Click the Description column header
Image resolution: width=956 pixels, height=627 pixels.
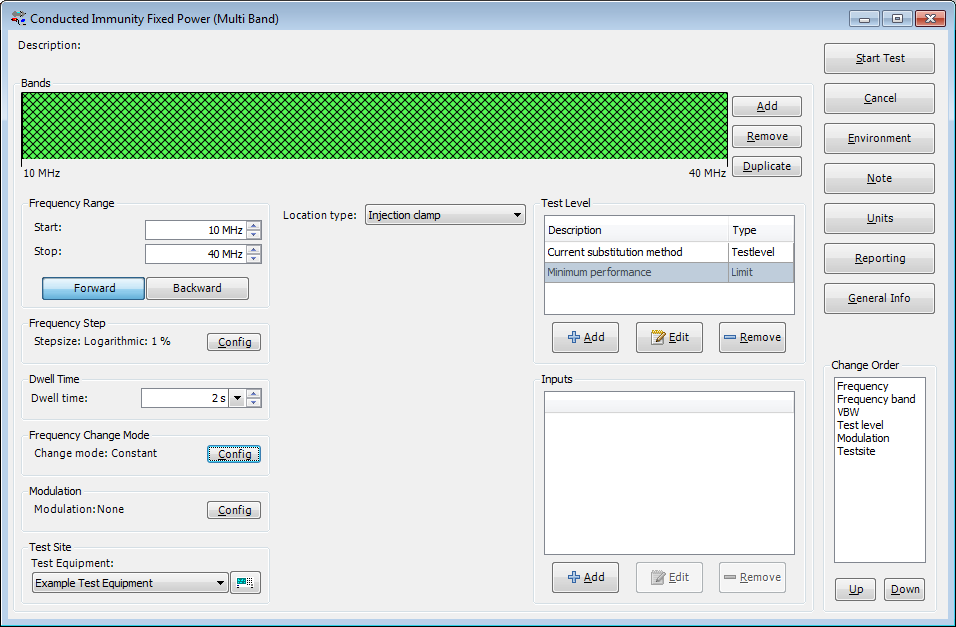pyautogui.click(x=637, y=230)
